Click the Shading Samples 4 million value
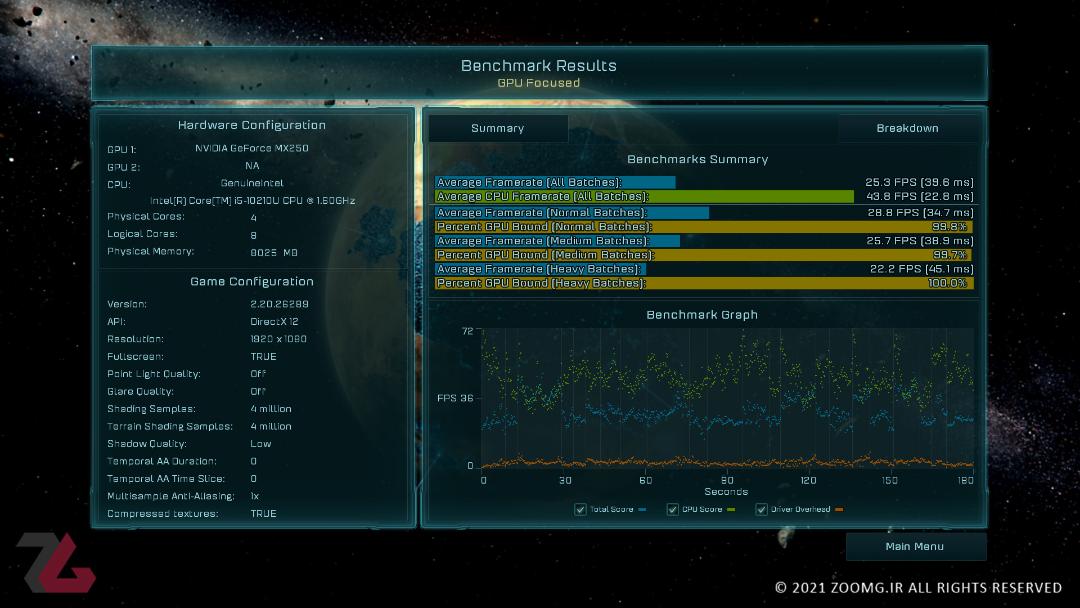This screenshot has height=608, width=1080. (271, 409)
